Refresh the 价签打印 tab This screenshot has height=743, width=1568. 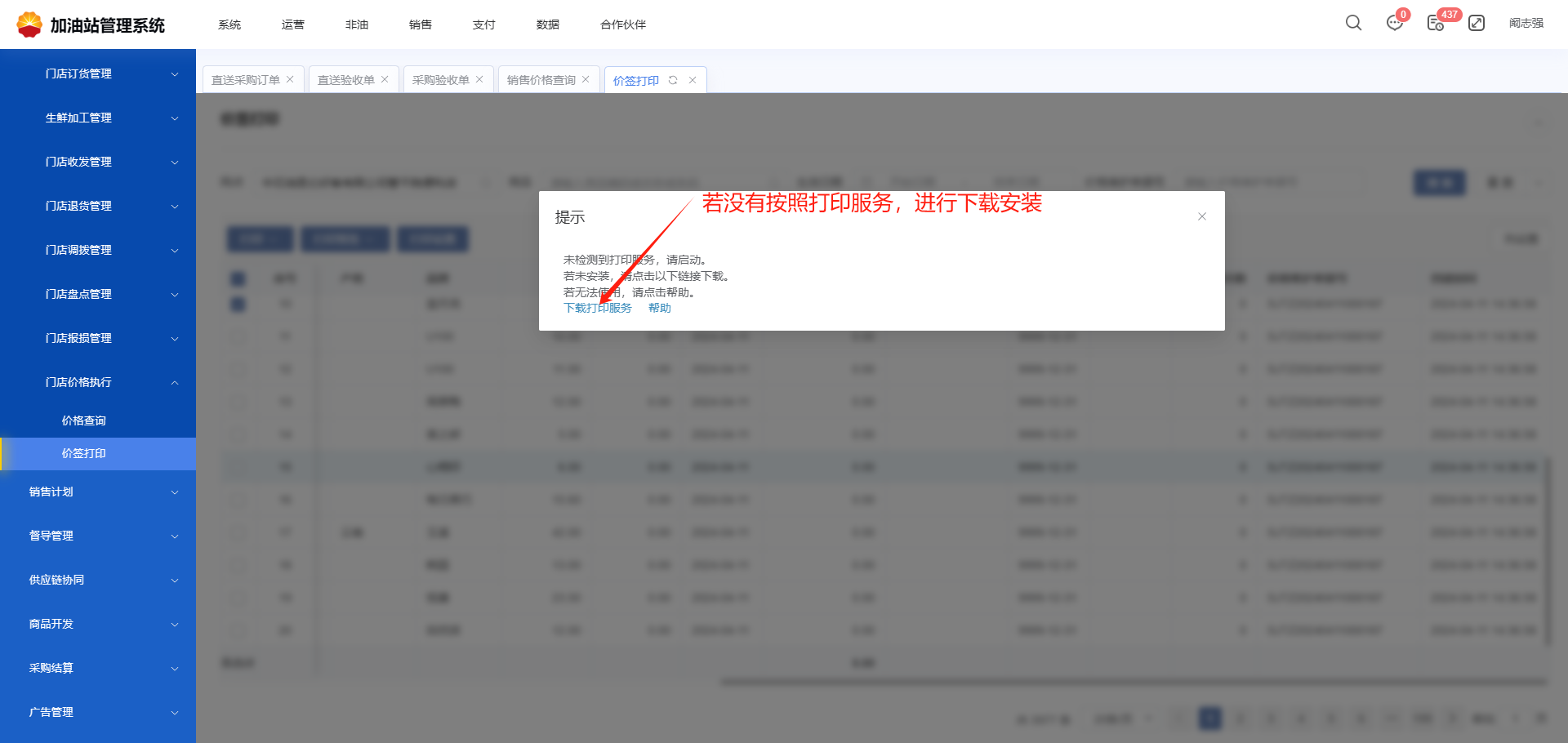point(673,80)
